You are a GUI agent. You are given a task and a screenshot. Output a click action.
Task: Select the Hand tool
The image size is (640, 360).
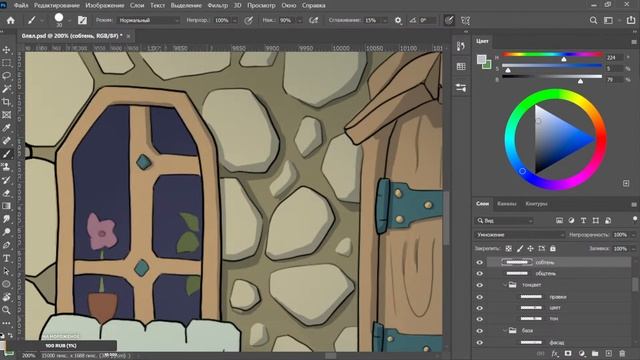pos(7,297)
